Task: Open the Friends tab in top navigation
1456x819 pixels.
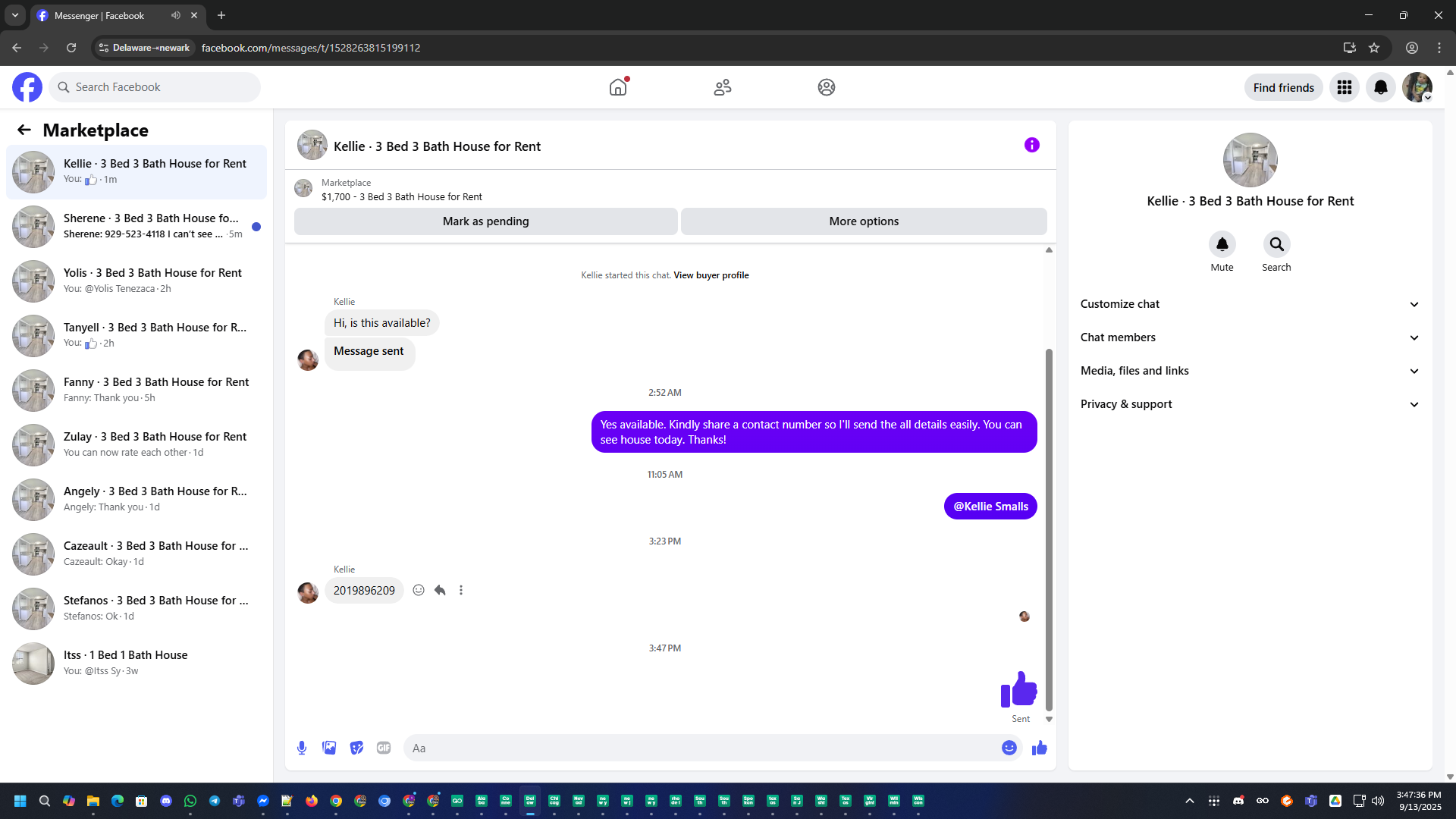Action: (x=722, y=87)
